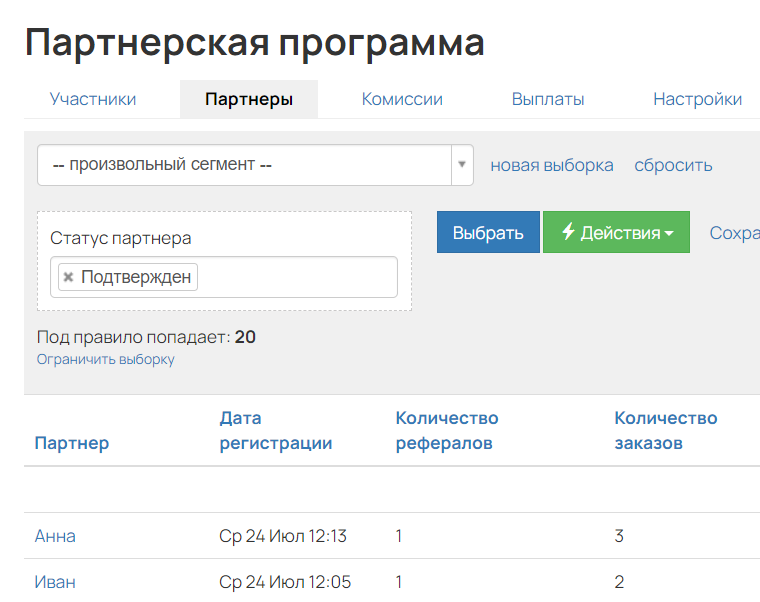The image size is (760, 602).
Task: Sort by the Партнер column header
Action: [72, 443]
